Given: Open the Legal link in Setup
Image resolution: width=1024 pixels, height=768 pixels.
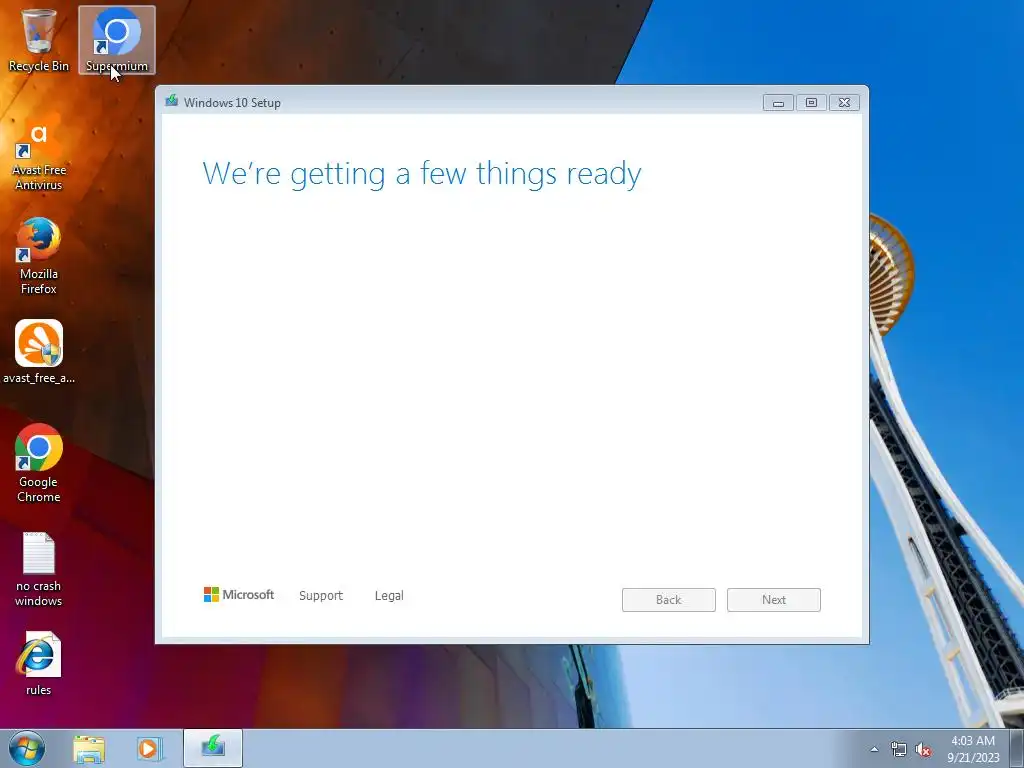Looking at the screenshot, I should tap(389, 596).
